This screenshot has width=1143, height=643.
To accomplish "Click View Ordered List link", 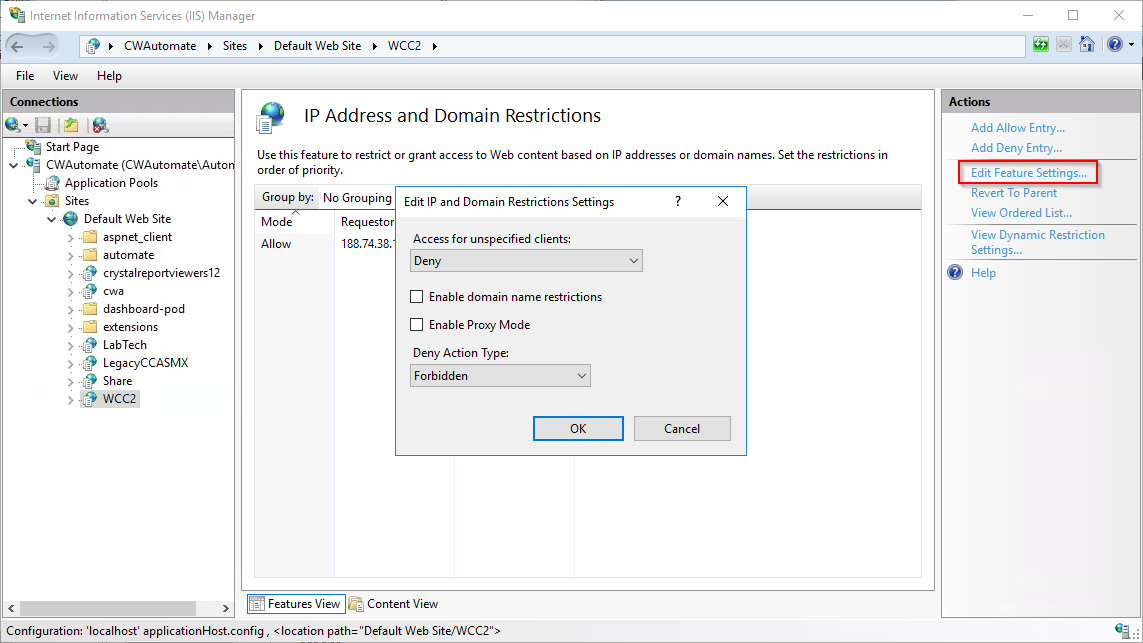I will [1021, 213].
